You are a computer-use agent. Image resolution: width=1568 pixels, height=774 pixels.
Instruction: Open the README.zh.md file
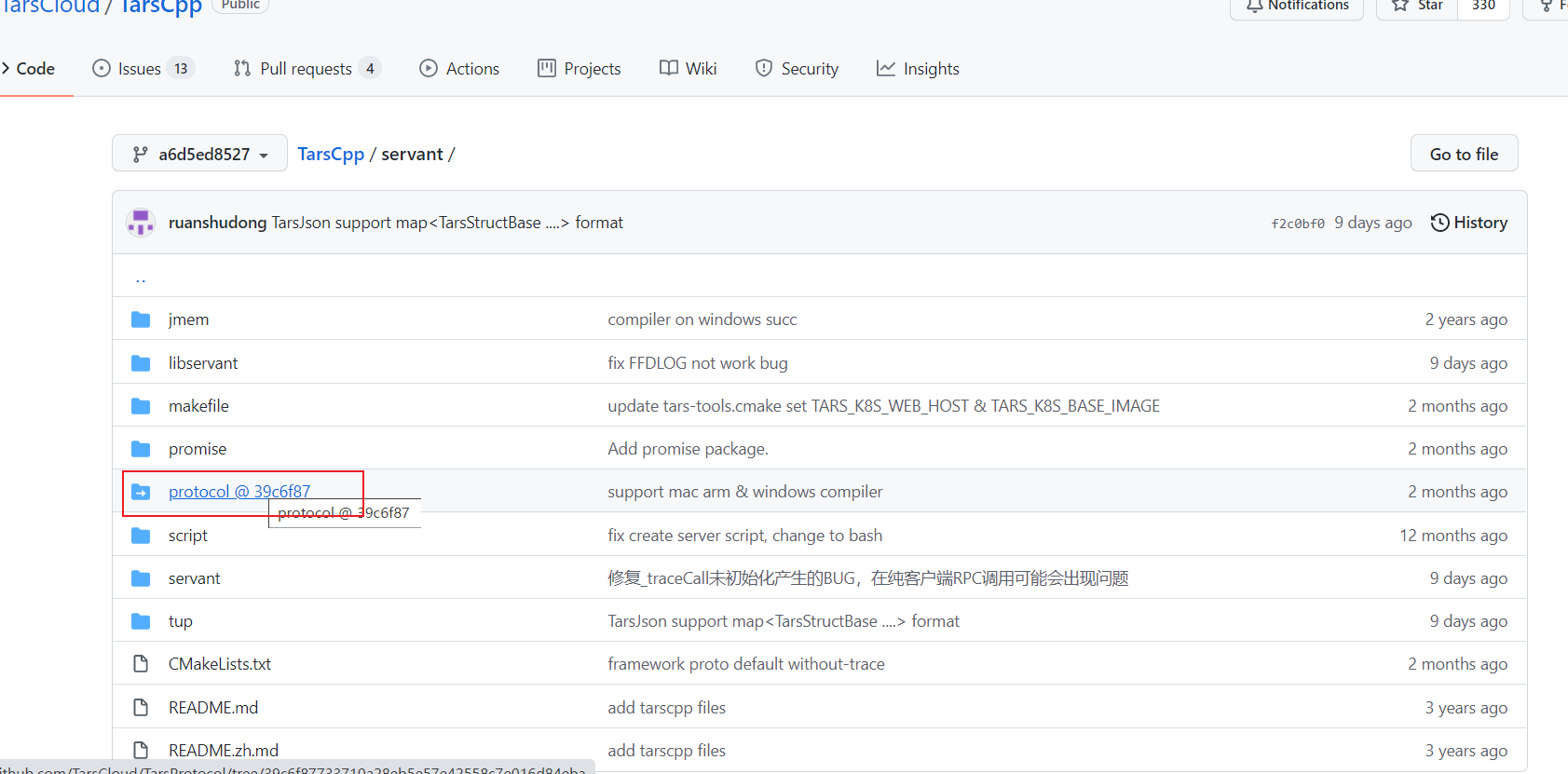[224, 751]
